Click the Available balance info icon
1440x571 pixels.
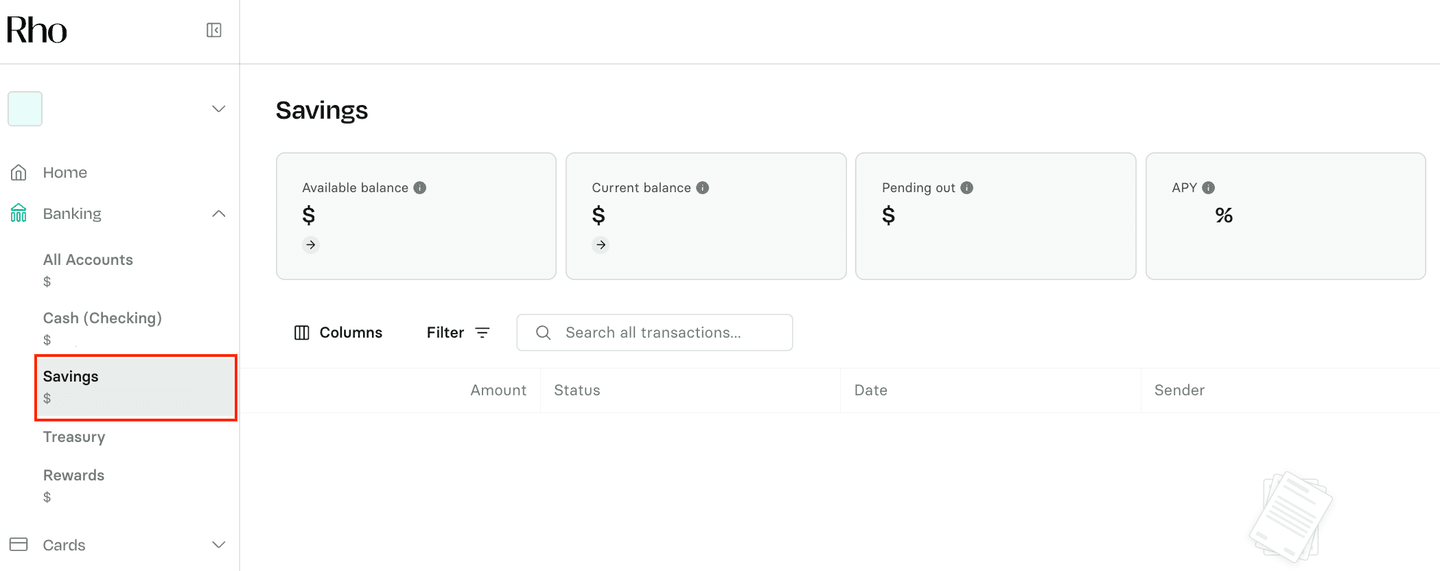coord(420,188)
